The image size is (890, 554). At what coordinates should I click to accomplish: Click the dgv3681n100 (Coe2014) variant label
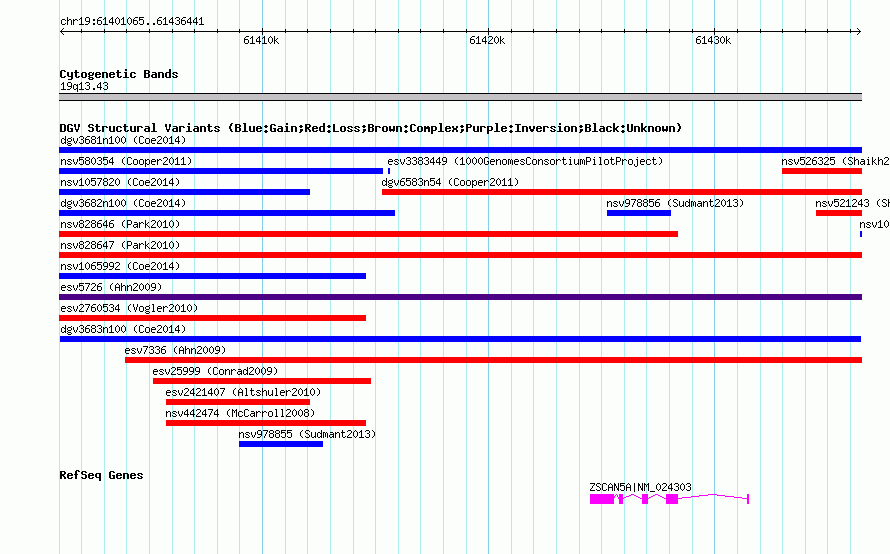123,140
